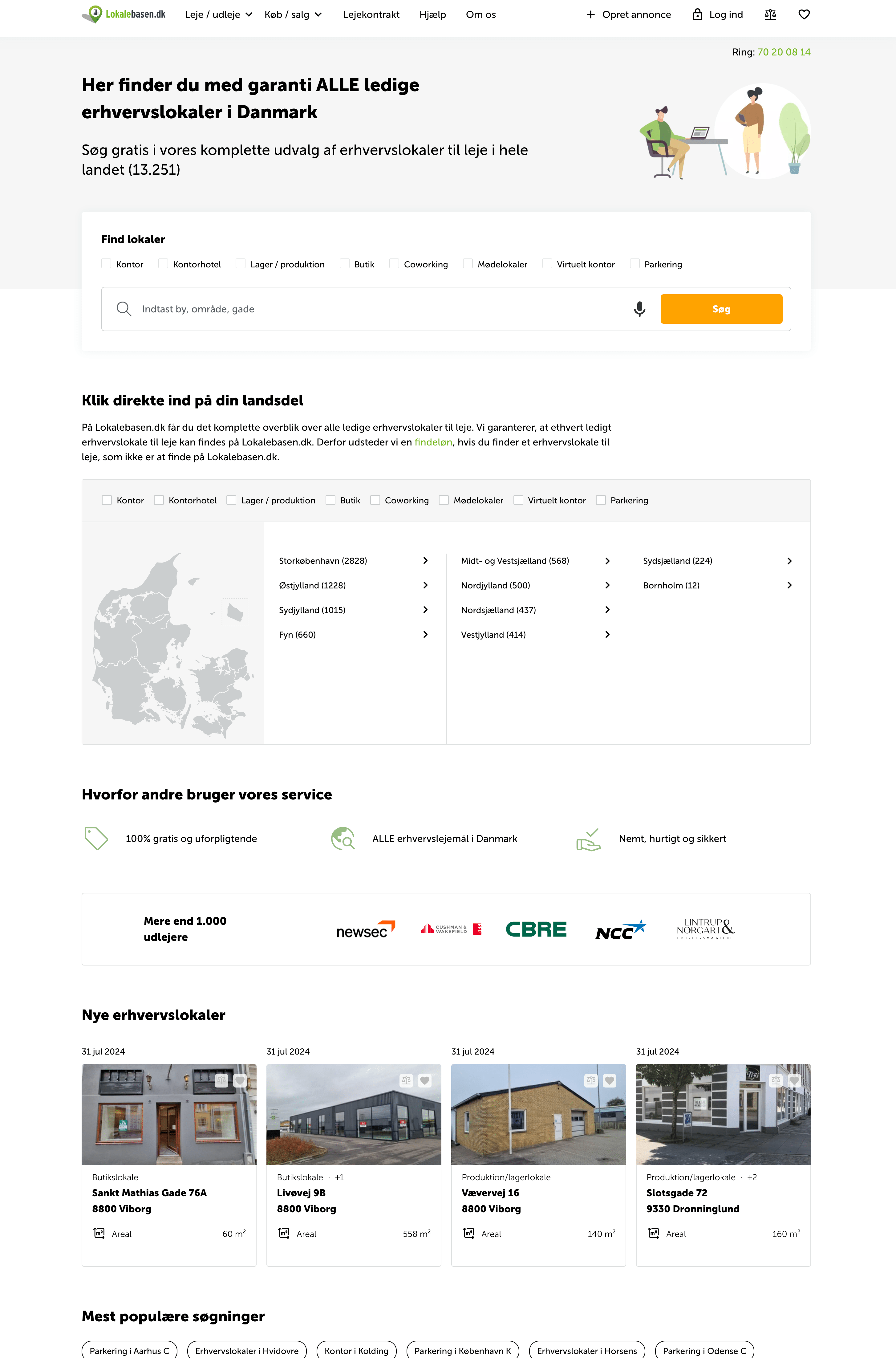Open favorites heart icon in header
This screenshot has width=896, height=1358.
tap(804, 15)
